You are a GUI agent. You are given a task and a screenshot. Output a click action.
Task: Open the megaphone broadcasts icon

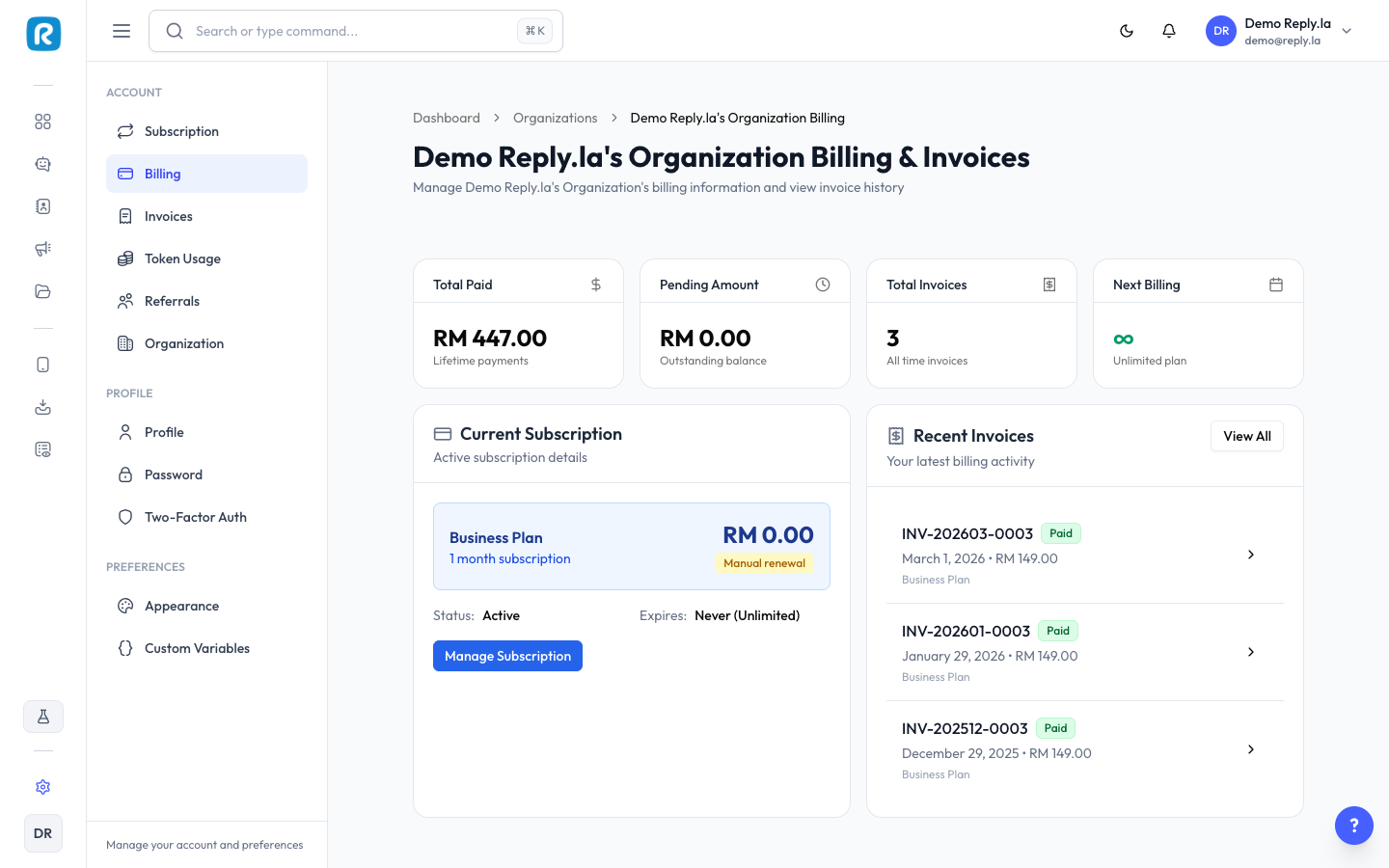pos(42,249)
